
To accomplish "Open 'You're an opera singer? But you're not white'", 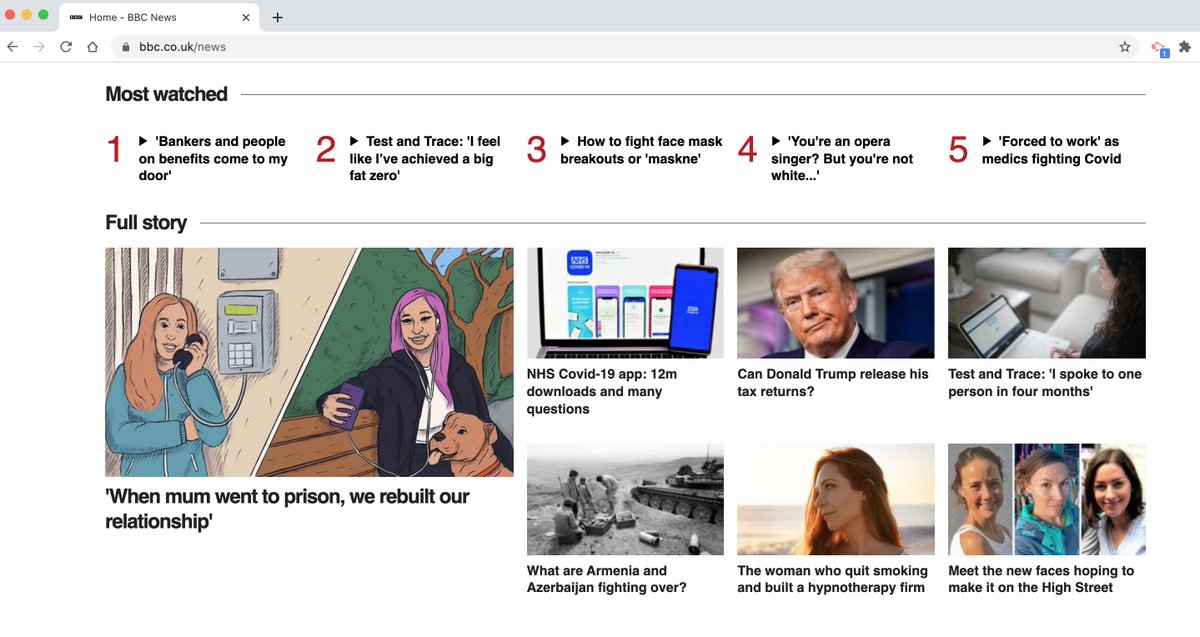I will [842, 158].
